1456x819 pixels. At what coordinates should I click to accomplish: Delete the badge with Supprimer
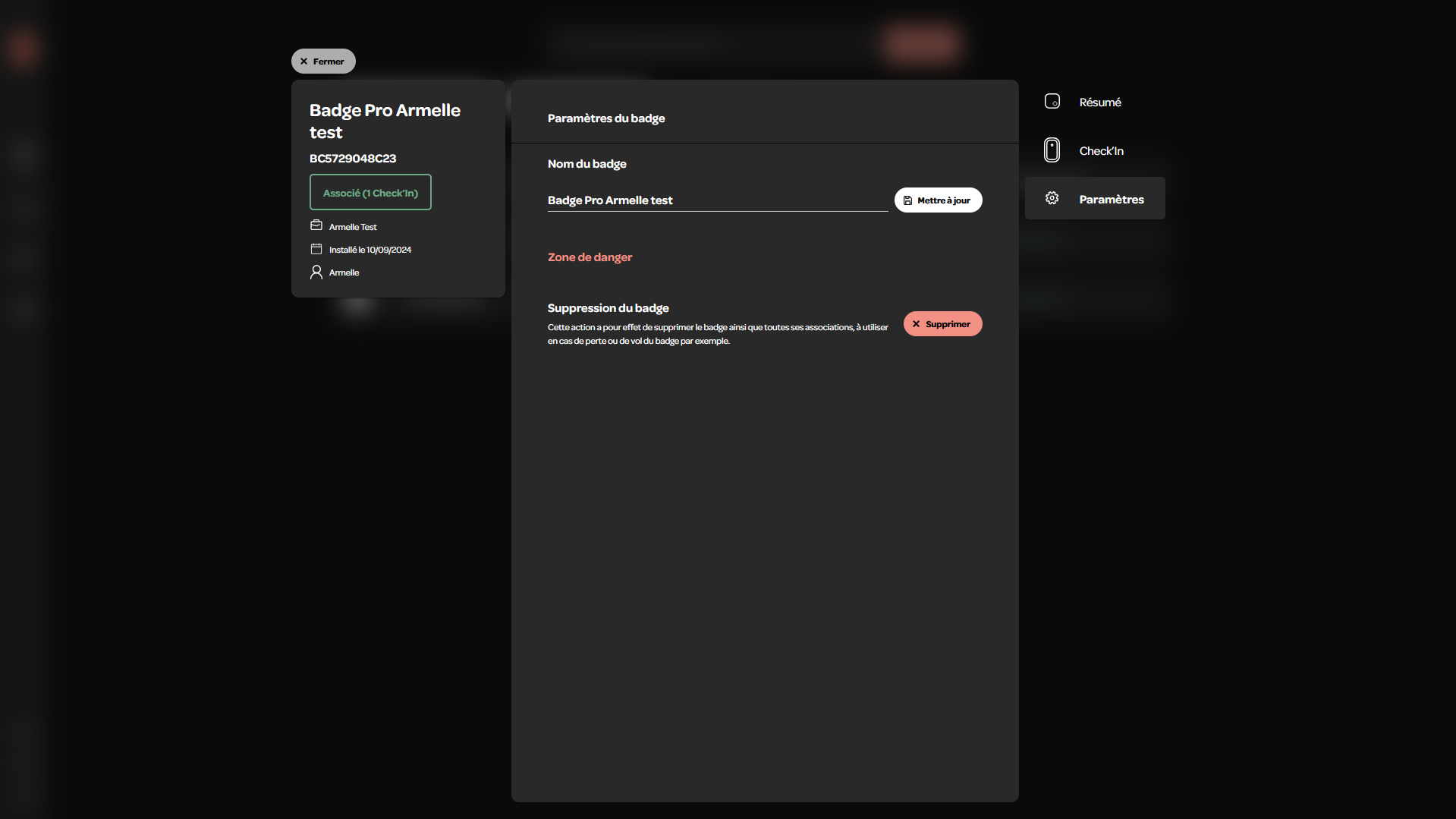click(x=942, y=324)
